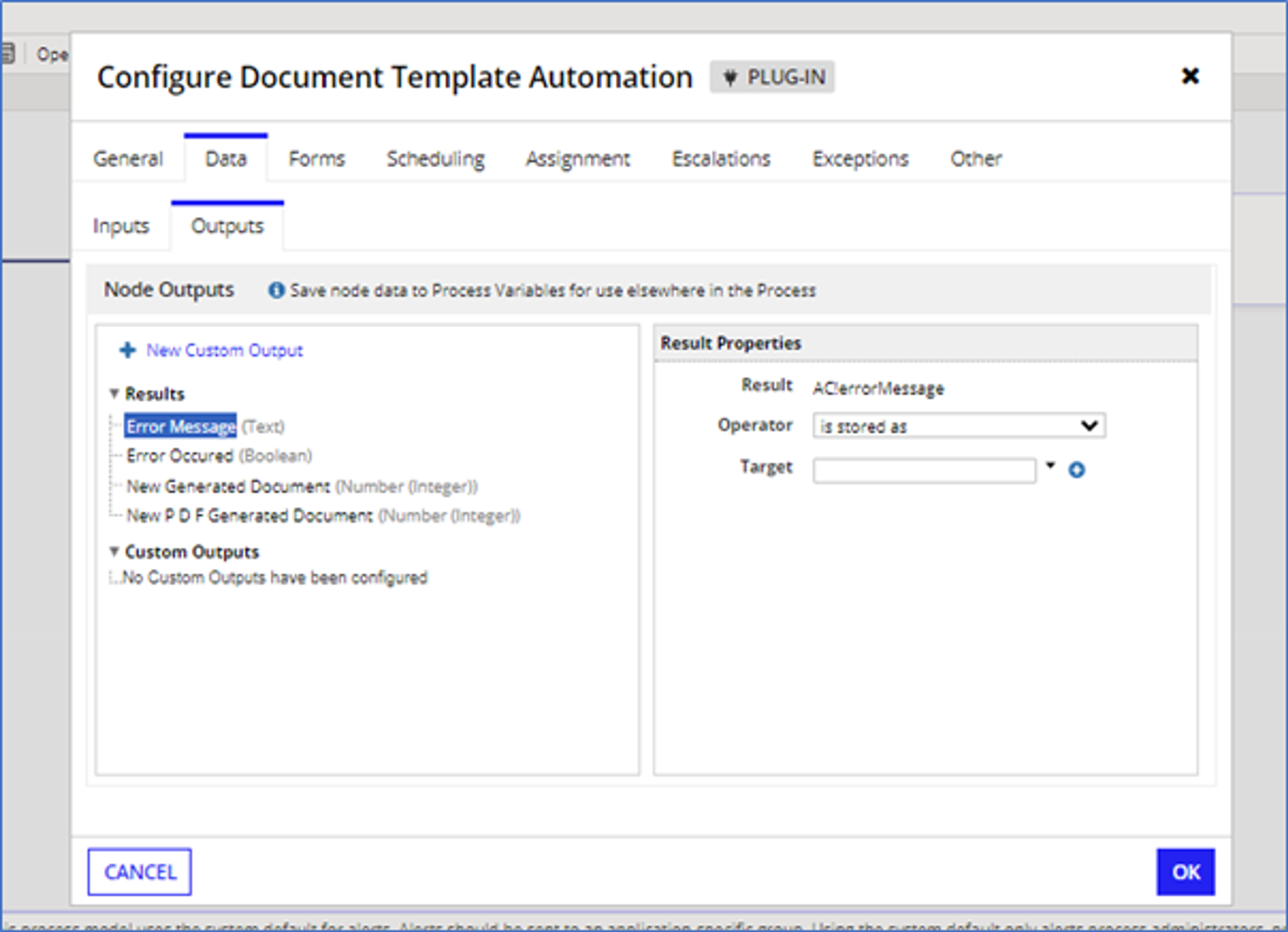
Task: Select the Other tab
Action: [976, 158]
